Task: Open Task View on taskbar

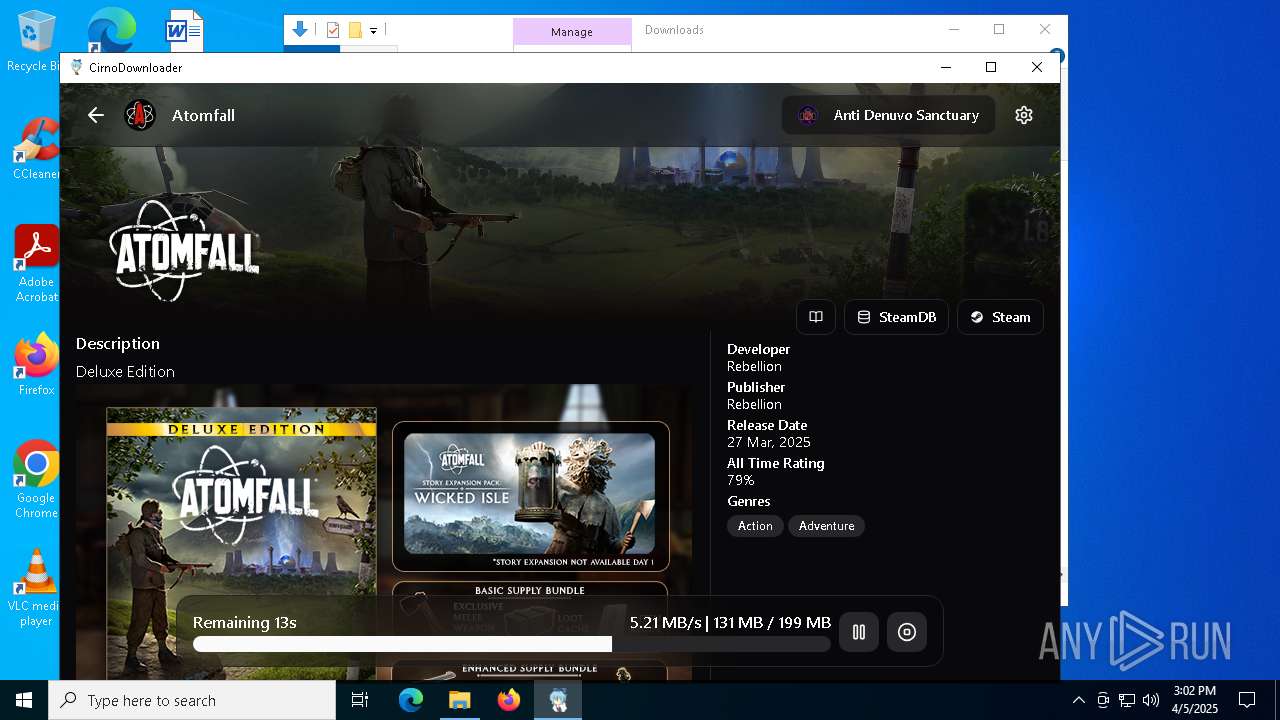Action: click(361, 700)
